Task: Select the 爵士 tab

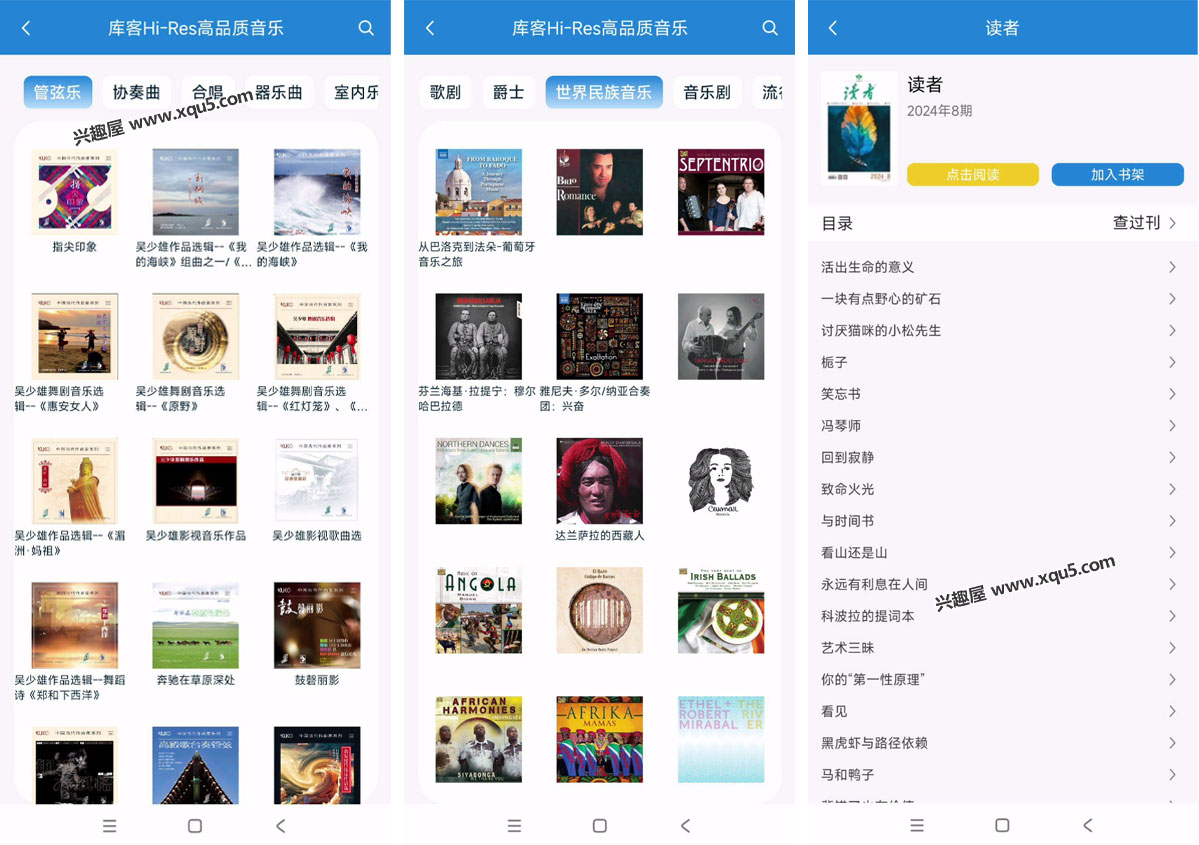Action: pyautogui.click(x=509, y=93)
